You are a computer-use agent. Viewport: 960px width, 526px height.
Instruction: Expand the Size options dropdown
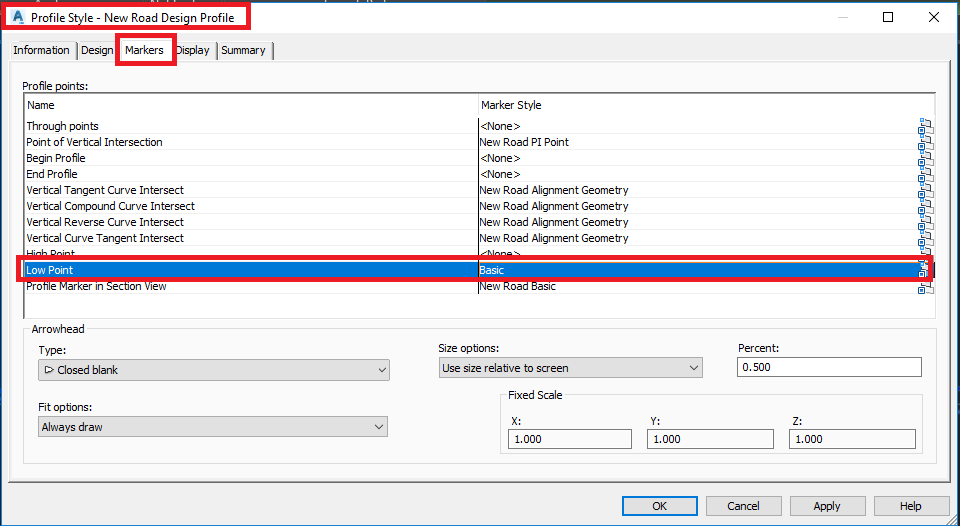click(571, 368)
